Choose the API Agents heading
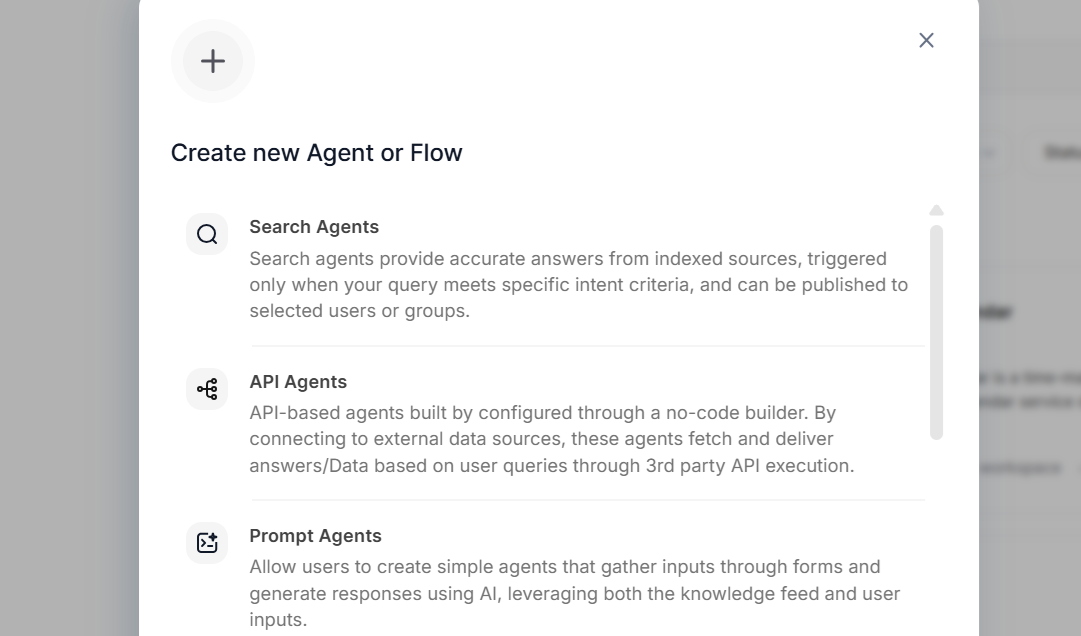The width and height of the screenshot is (1081, 636). pyautogui.click(x=298, y=382)
